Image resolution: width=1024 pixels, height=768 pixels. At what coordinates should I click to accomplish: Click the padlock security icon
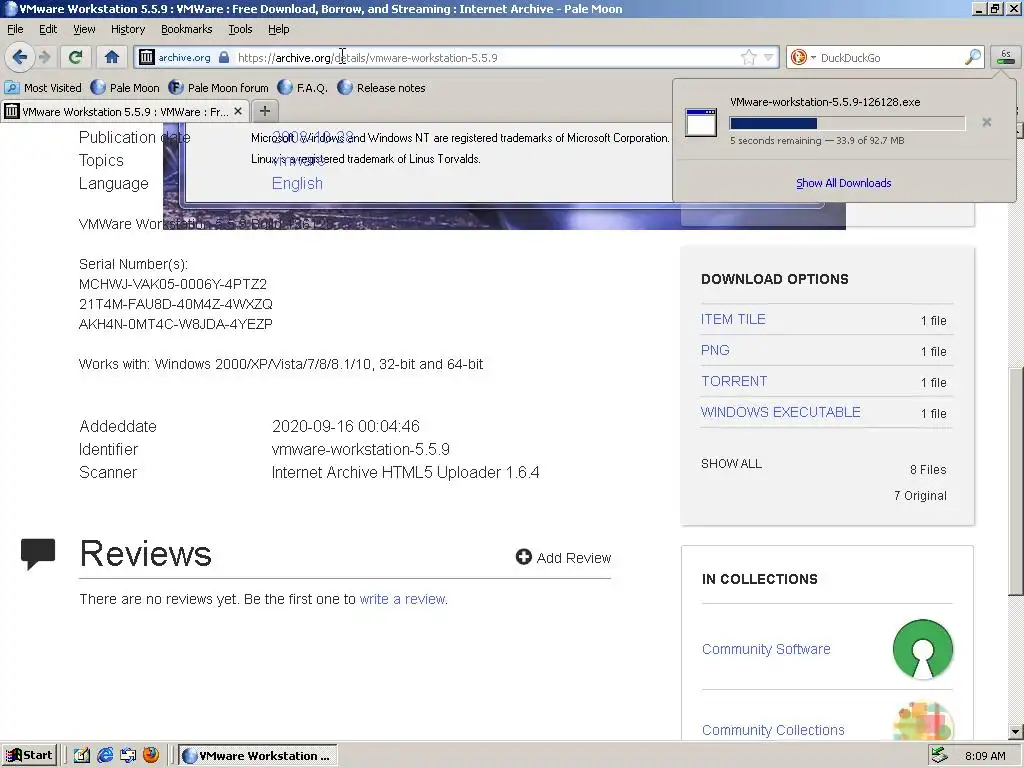pos(224,57)
